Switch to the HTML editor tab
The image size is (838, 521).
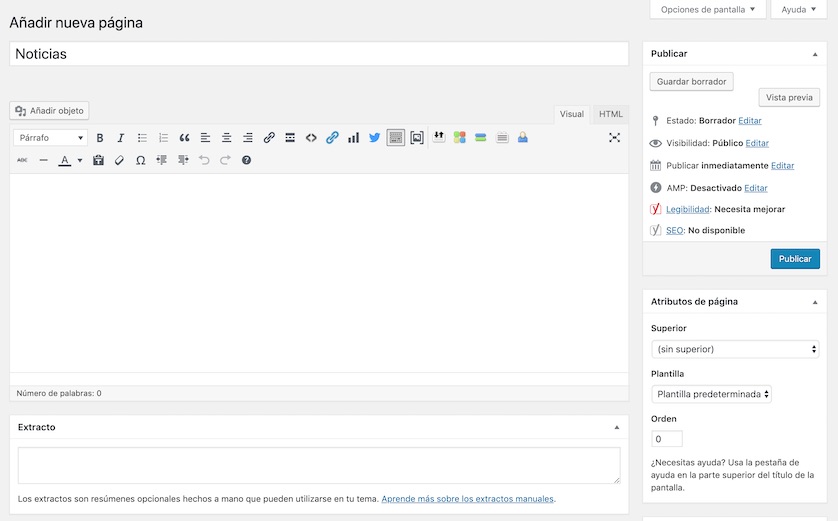[610, 114]
